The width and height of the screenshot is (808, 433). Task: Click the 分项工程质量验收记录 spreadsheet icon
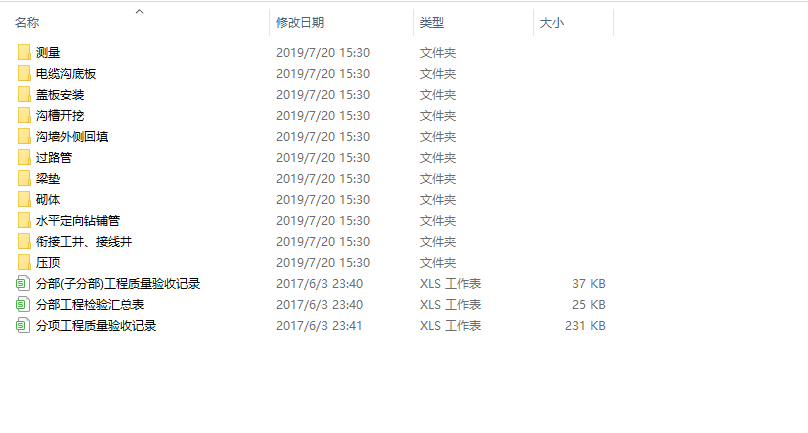23,326
